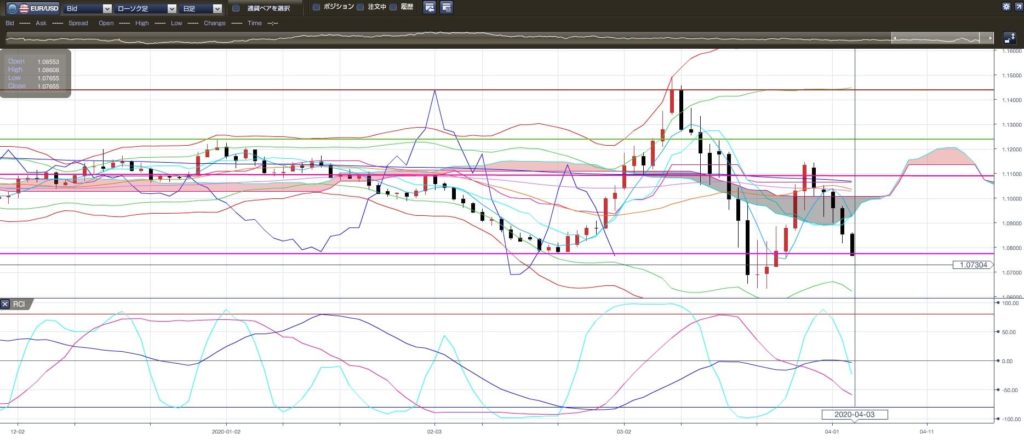This screenshot has height=447, width=1024.
Task: Click the overview mini chart navigator
Action: coord(499,39)
